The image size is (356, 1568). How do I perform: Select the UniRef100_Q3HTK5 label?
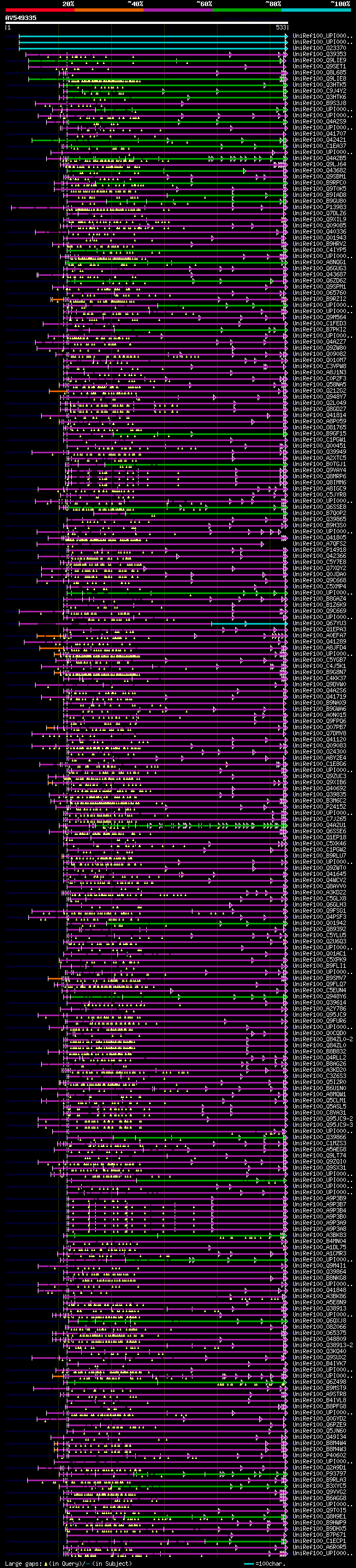(319, 85)
